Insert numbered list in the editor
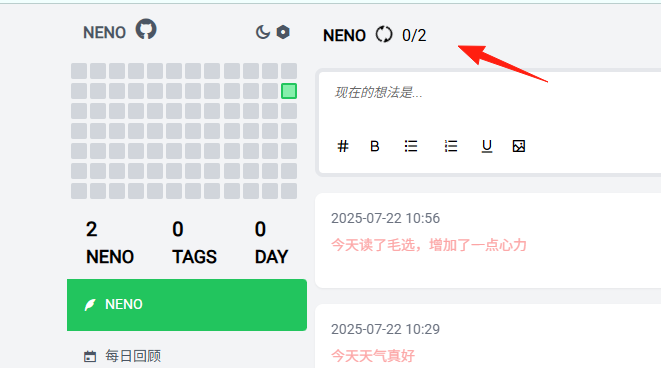Viewport: 661px width, 368px height. point(451,146)
